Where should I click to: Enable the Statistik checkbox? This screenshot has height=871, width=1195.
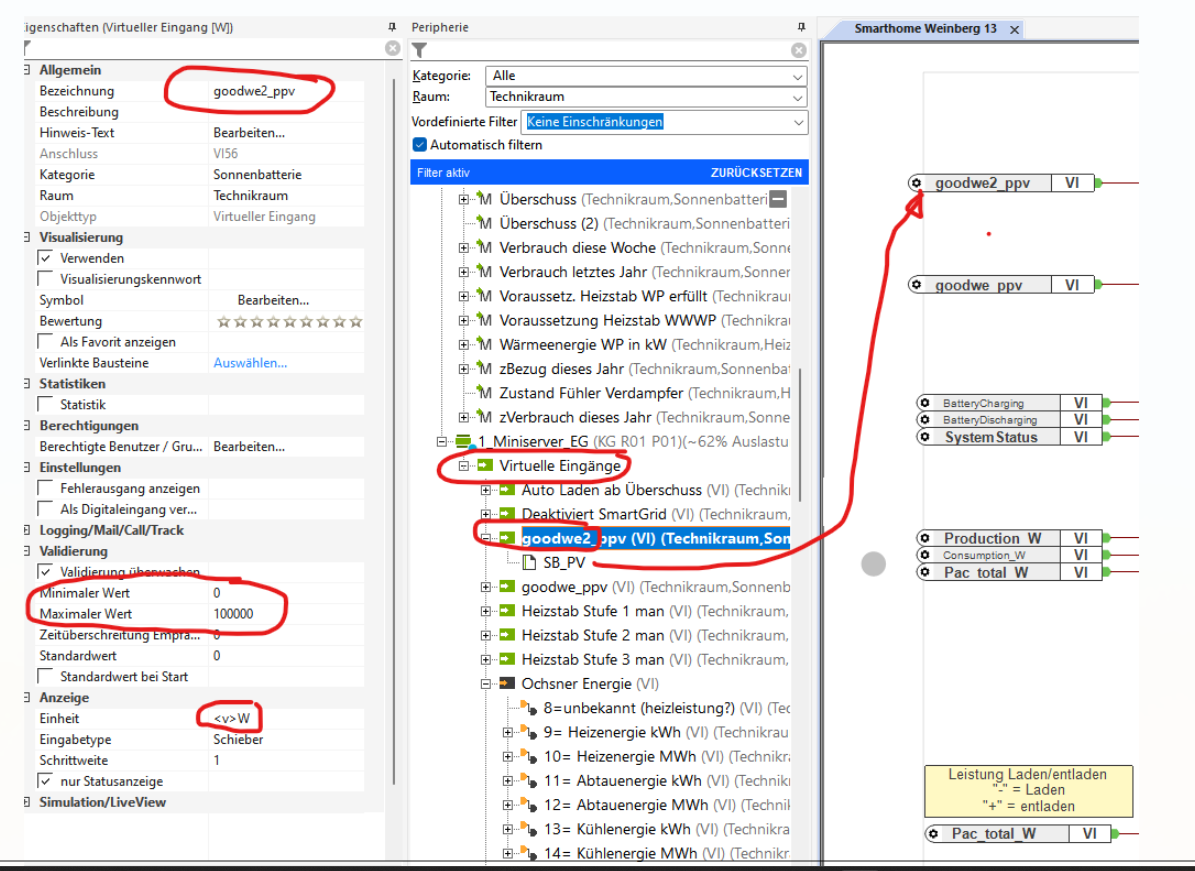coord(46,405)
